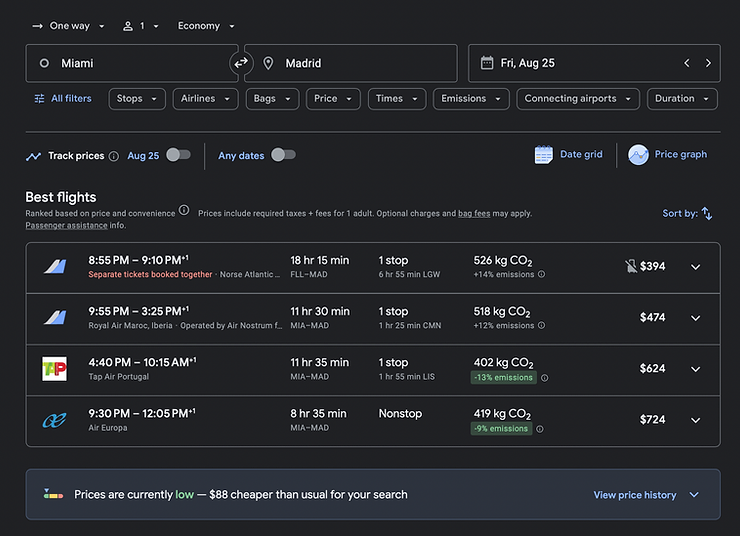Click emissions info icon for 402 kg flight
Screen dimensions: 740x536
click(545, 378)
